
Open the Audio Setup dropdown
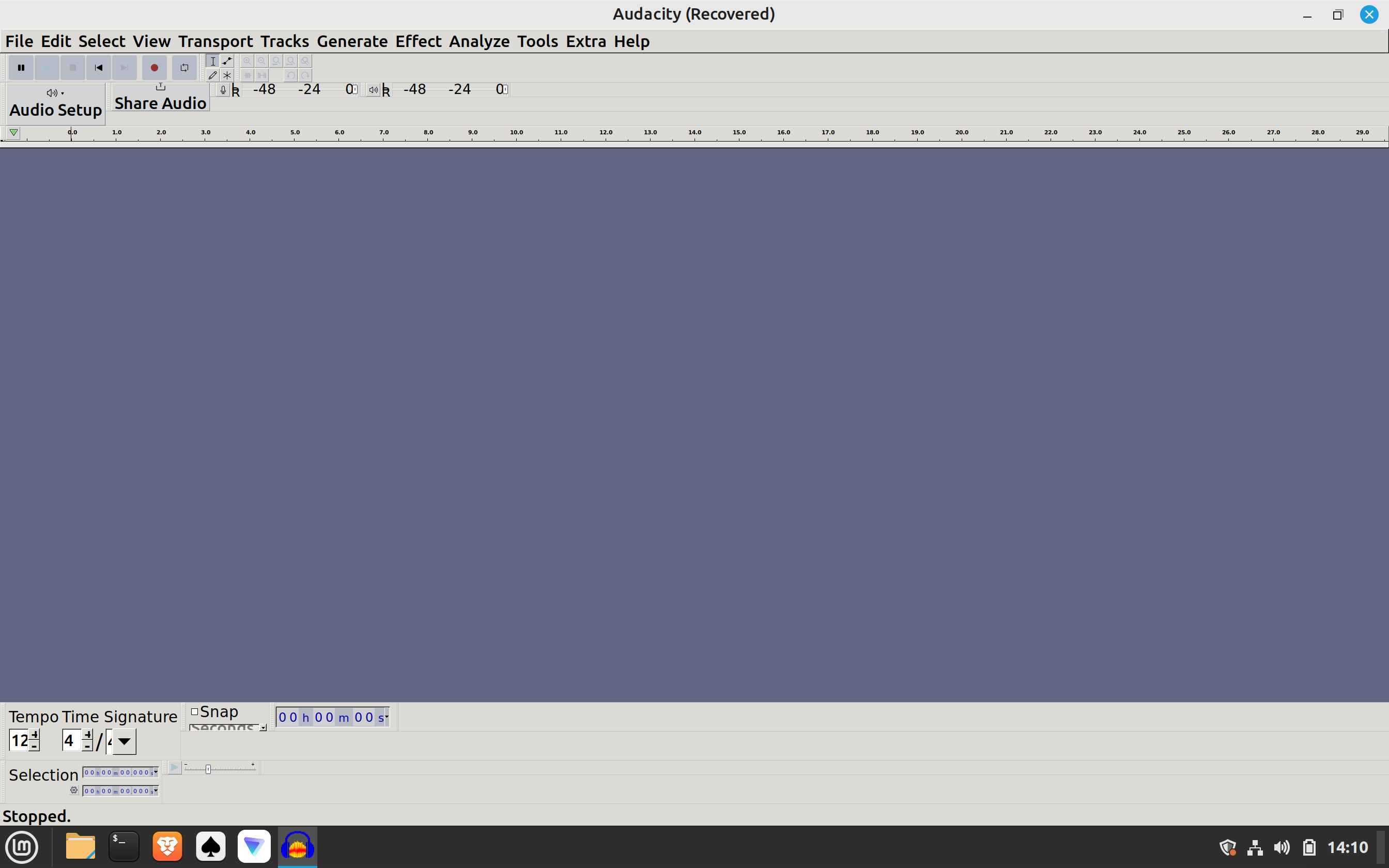56,103
